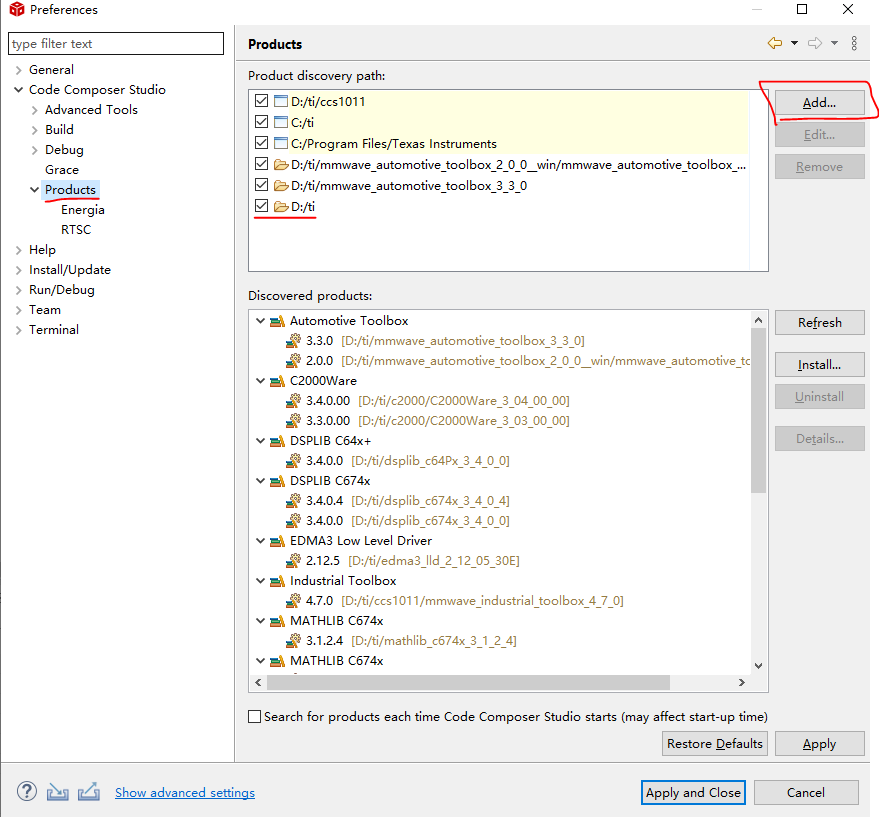Image resolution: width=879 pixels, height=817 pixels.
Task: Click the Refresh button
Action: (x=820, y=322)
